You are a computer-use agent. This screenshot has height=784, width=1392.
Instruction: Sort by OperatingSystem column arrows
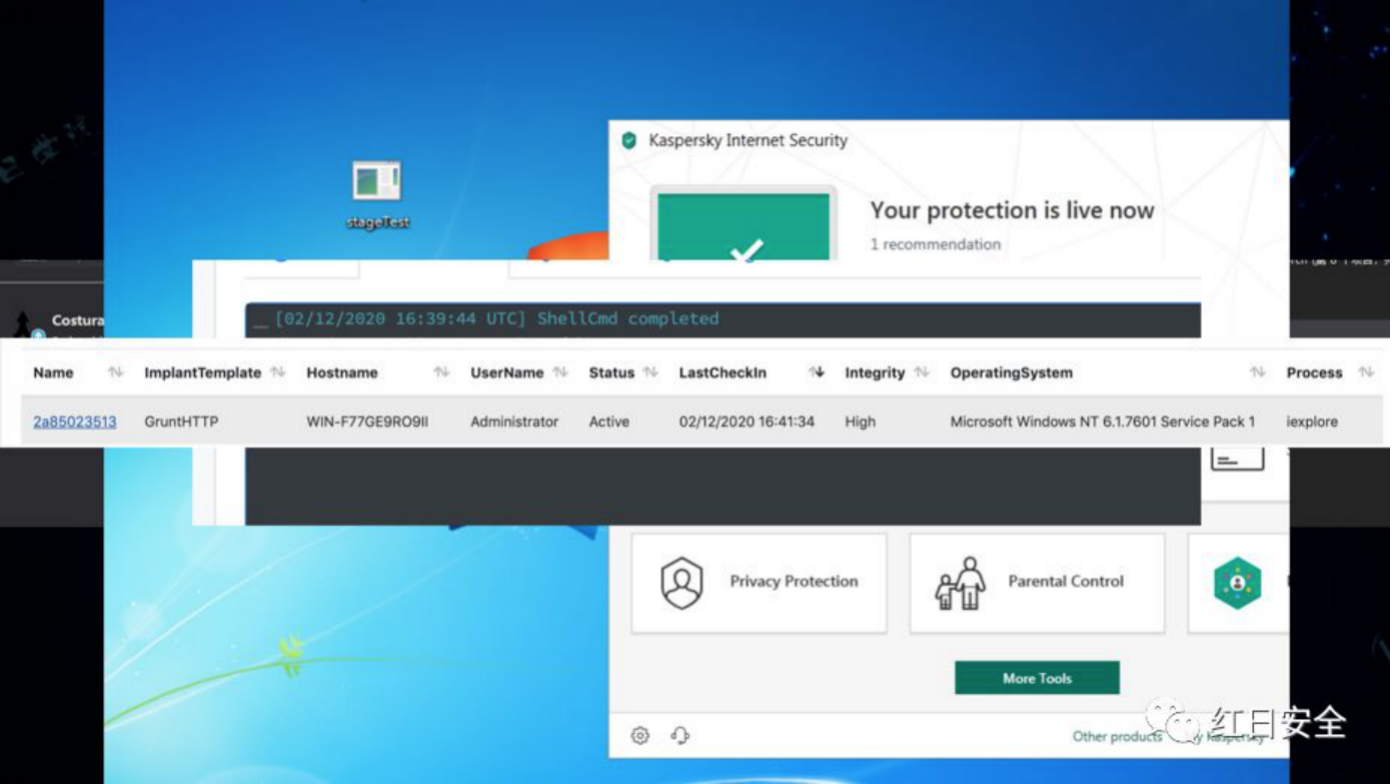point(1257,373)
